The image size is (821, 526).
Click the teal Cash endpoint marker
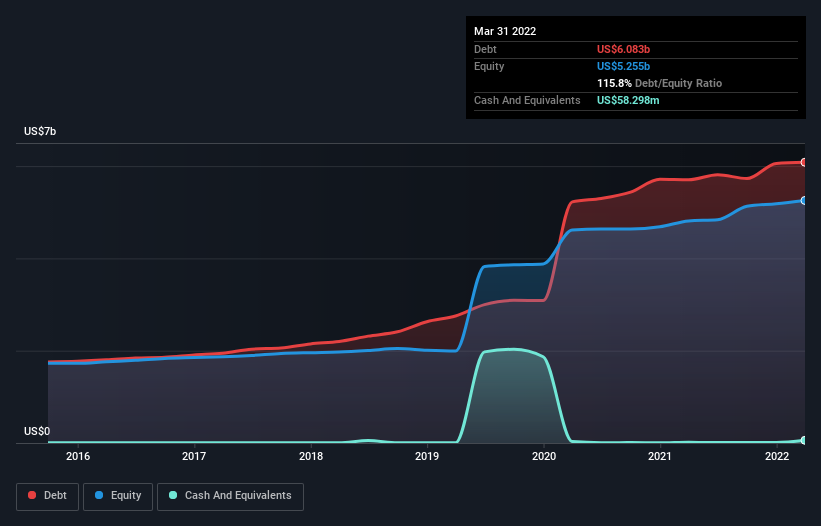804,441
